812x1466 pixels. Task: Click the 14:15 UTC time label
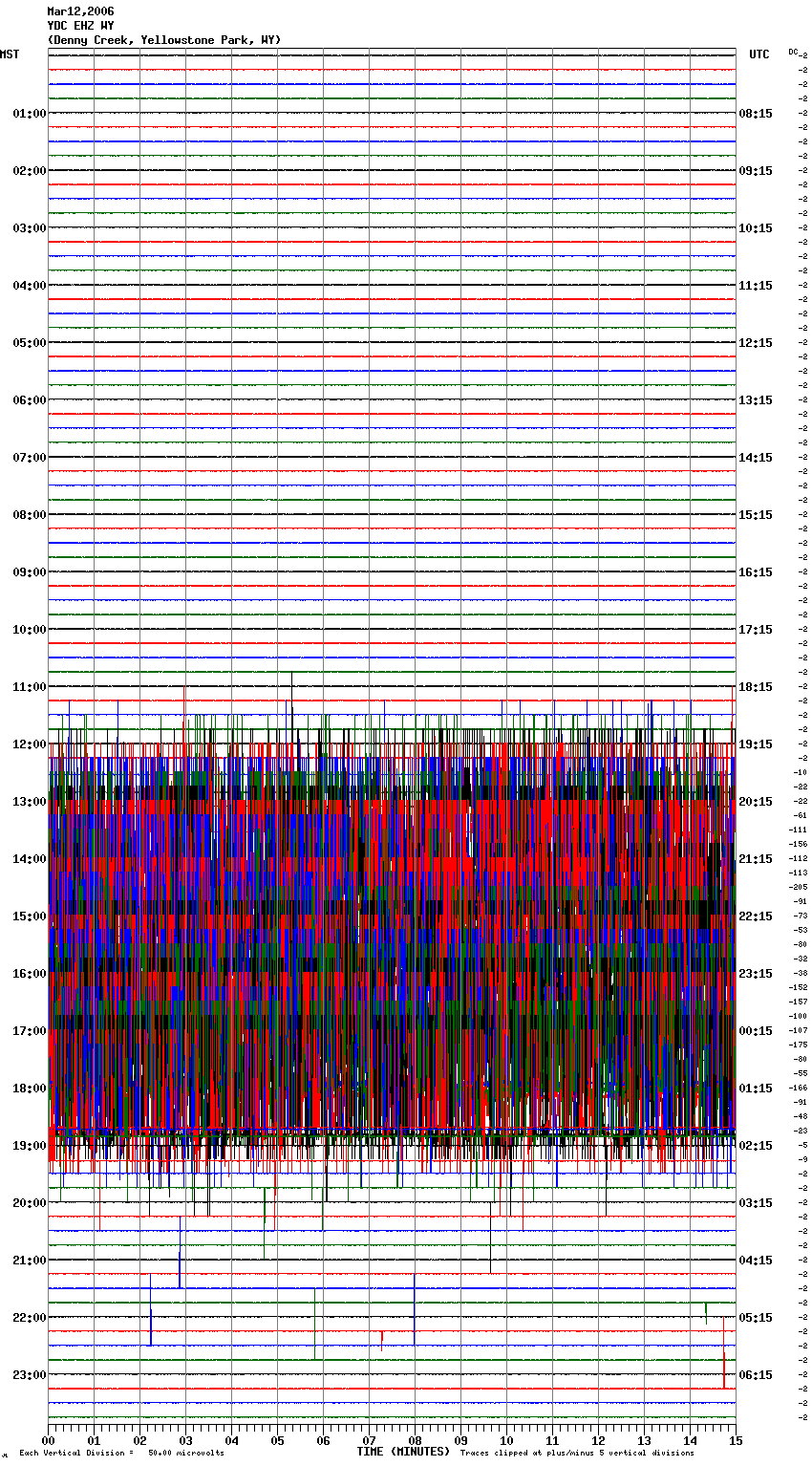(756, 458)
